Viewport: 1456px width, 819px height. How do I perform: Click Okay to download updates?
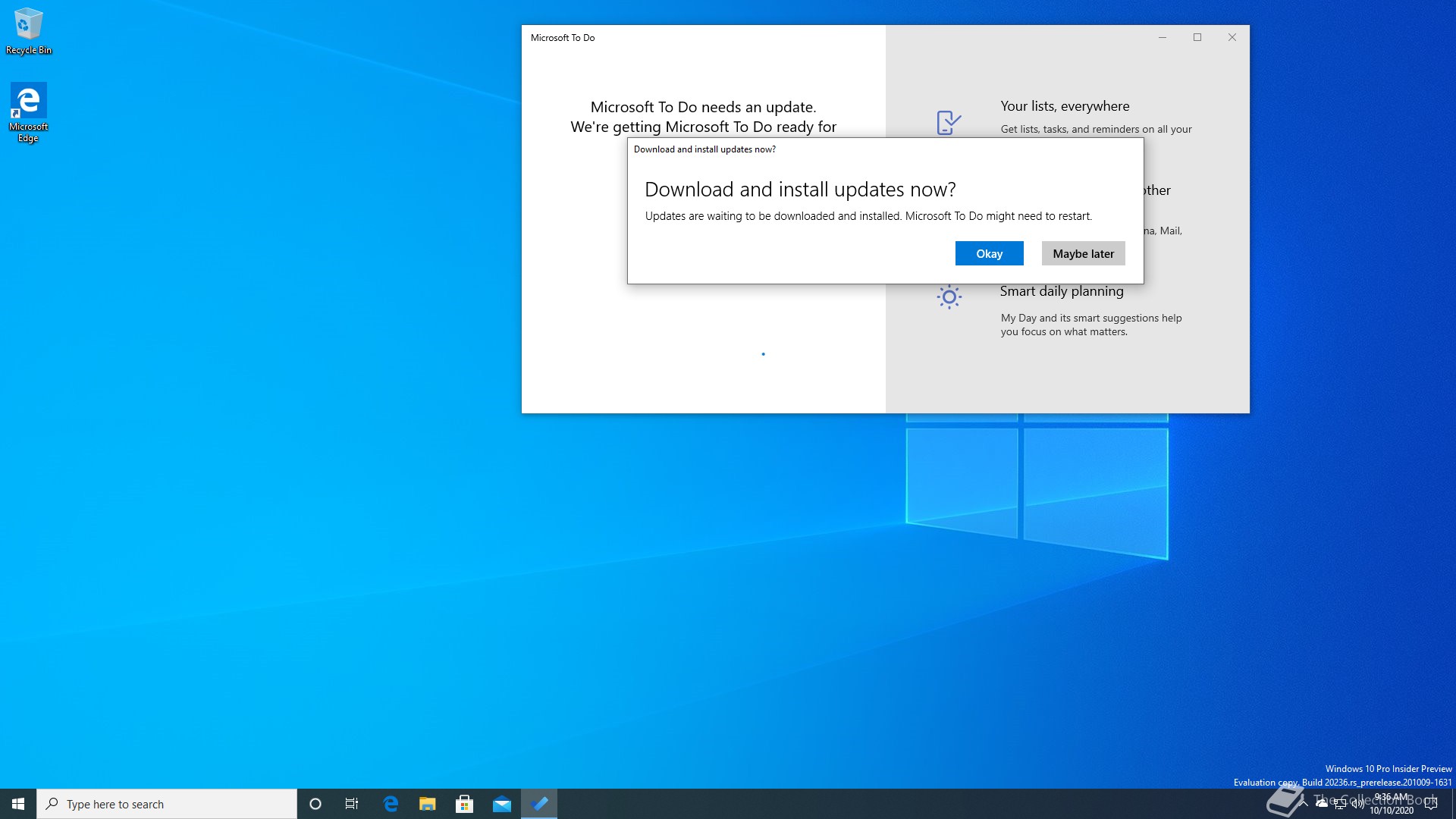pos(989,253)
